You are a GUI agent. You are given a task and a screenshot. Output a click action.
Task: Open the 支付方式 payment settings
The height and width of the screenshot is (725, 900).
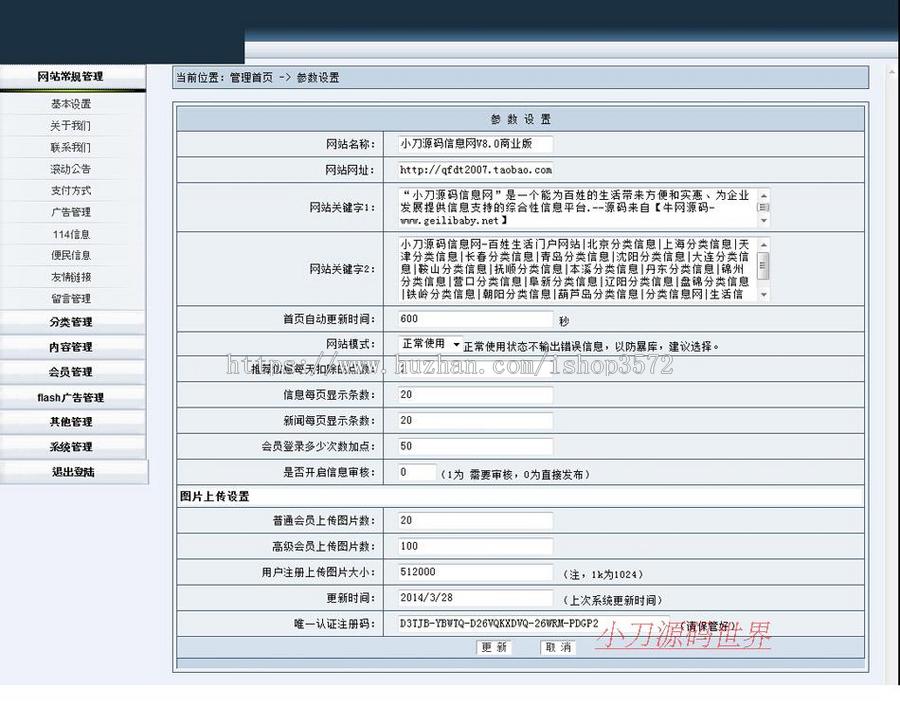click(x=70, y=190)
